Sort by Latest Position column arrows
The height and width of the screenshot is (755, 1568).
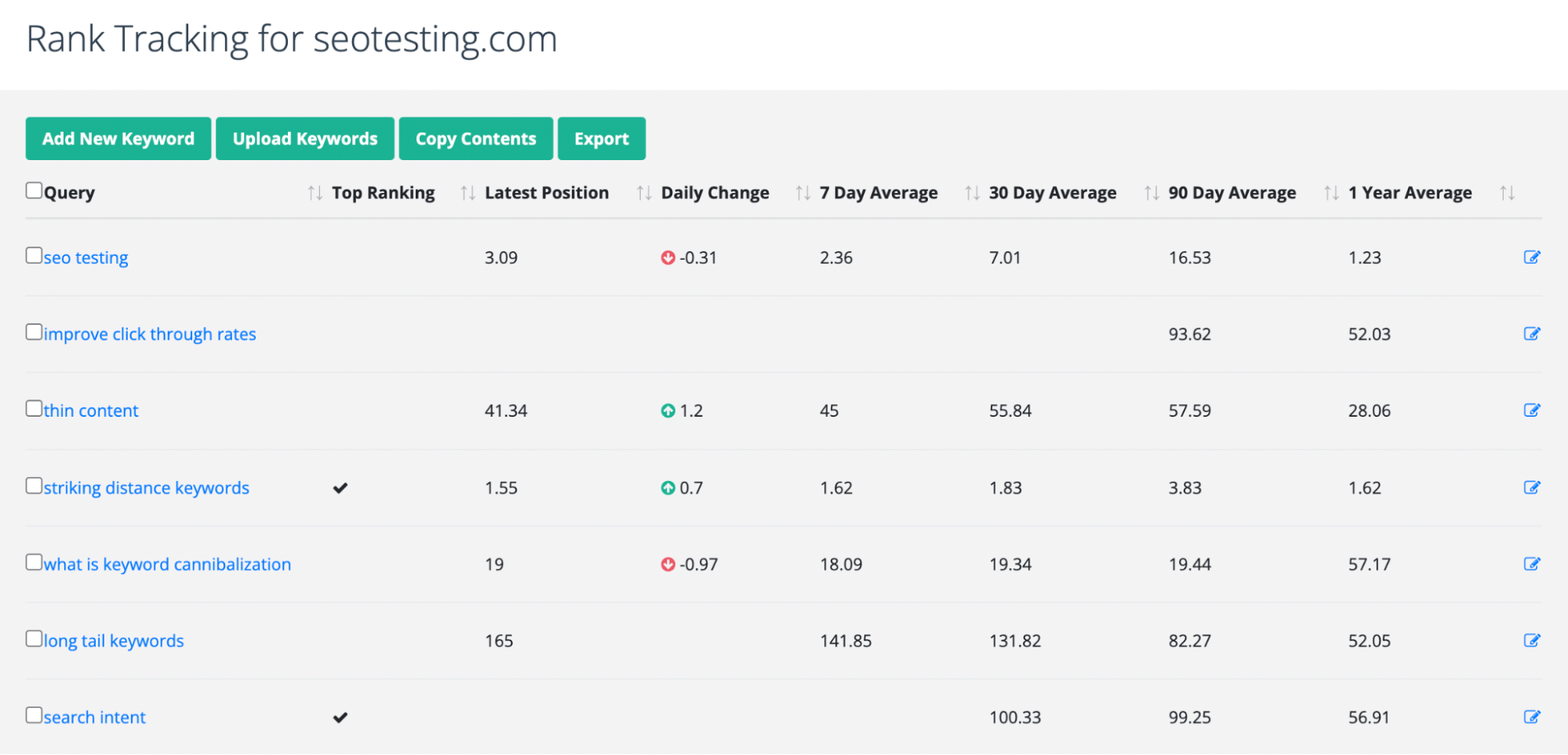pos(644,193)
